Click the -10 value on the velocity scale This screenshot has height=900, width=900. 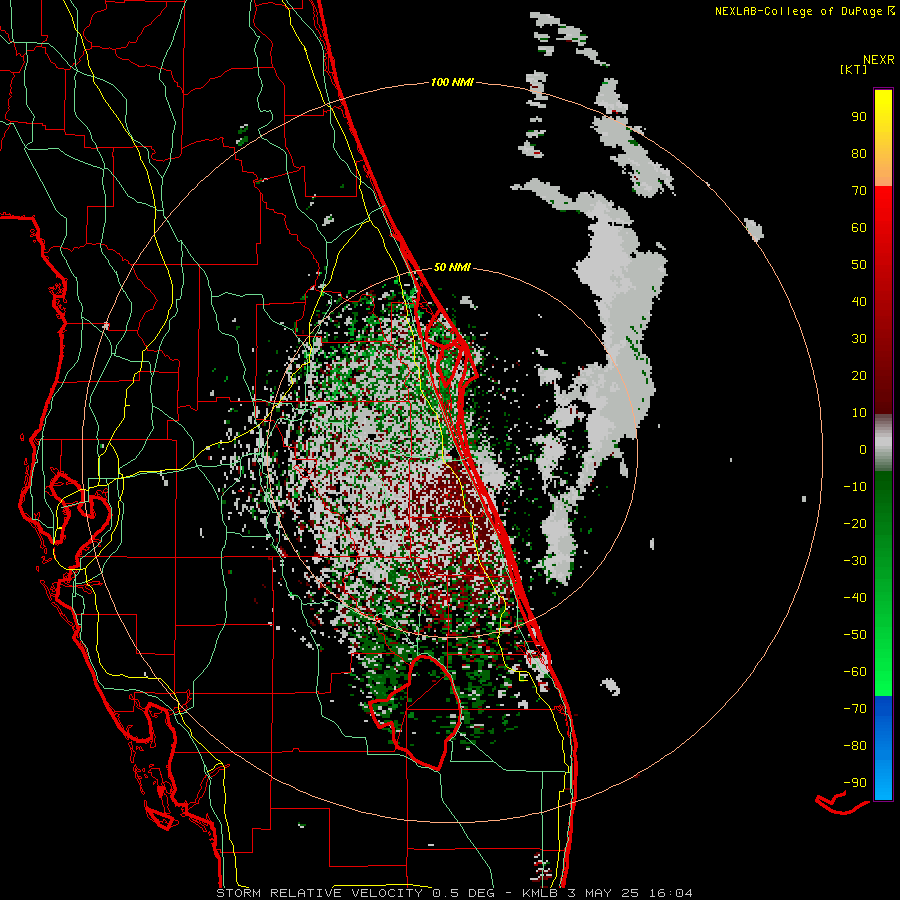pos(855,487)
